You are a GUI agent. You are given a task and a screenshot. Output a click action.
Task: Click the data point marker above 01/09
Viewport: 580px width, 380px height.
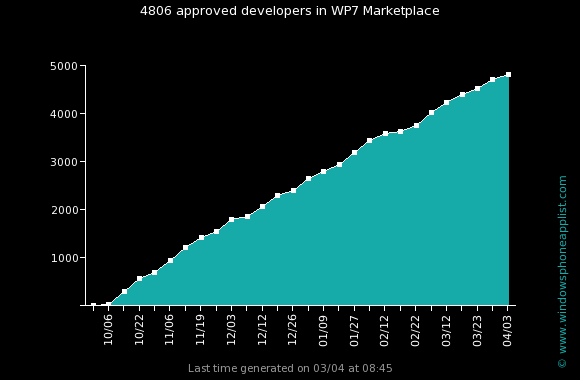(324, 171)
